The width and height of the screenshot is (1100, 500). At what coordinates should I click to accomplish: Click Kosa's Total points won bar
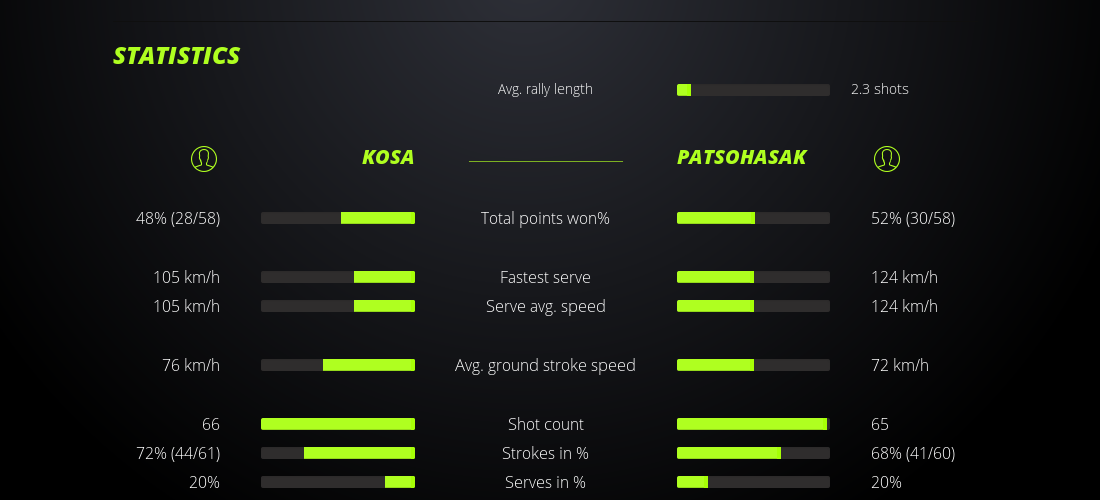pyautogui.click(x=338, y=218)
